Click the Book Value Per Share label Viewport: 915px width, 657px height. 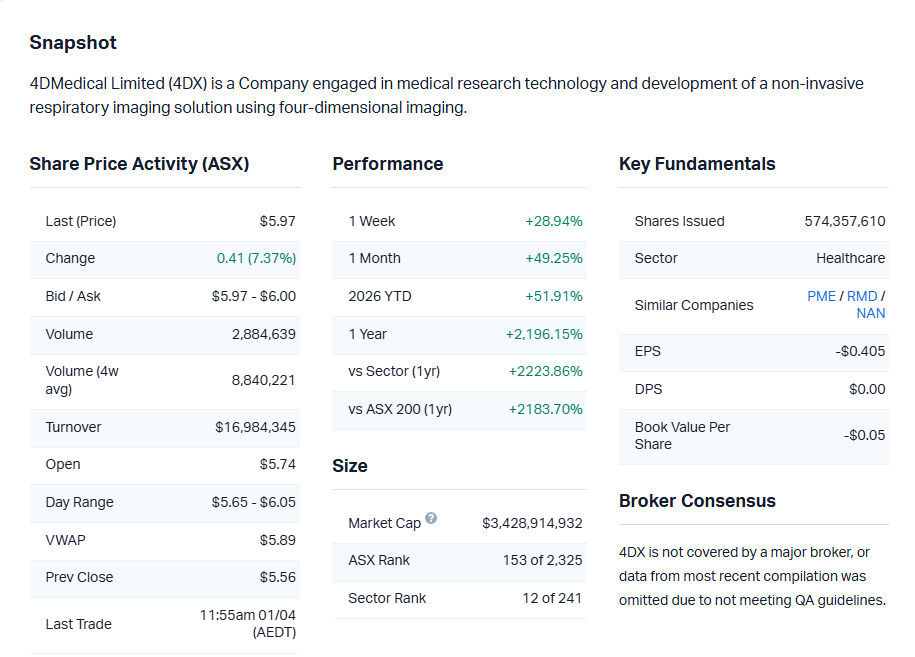click(x=682, y=435)
